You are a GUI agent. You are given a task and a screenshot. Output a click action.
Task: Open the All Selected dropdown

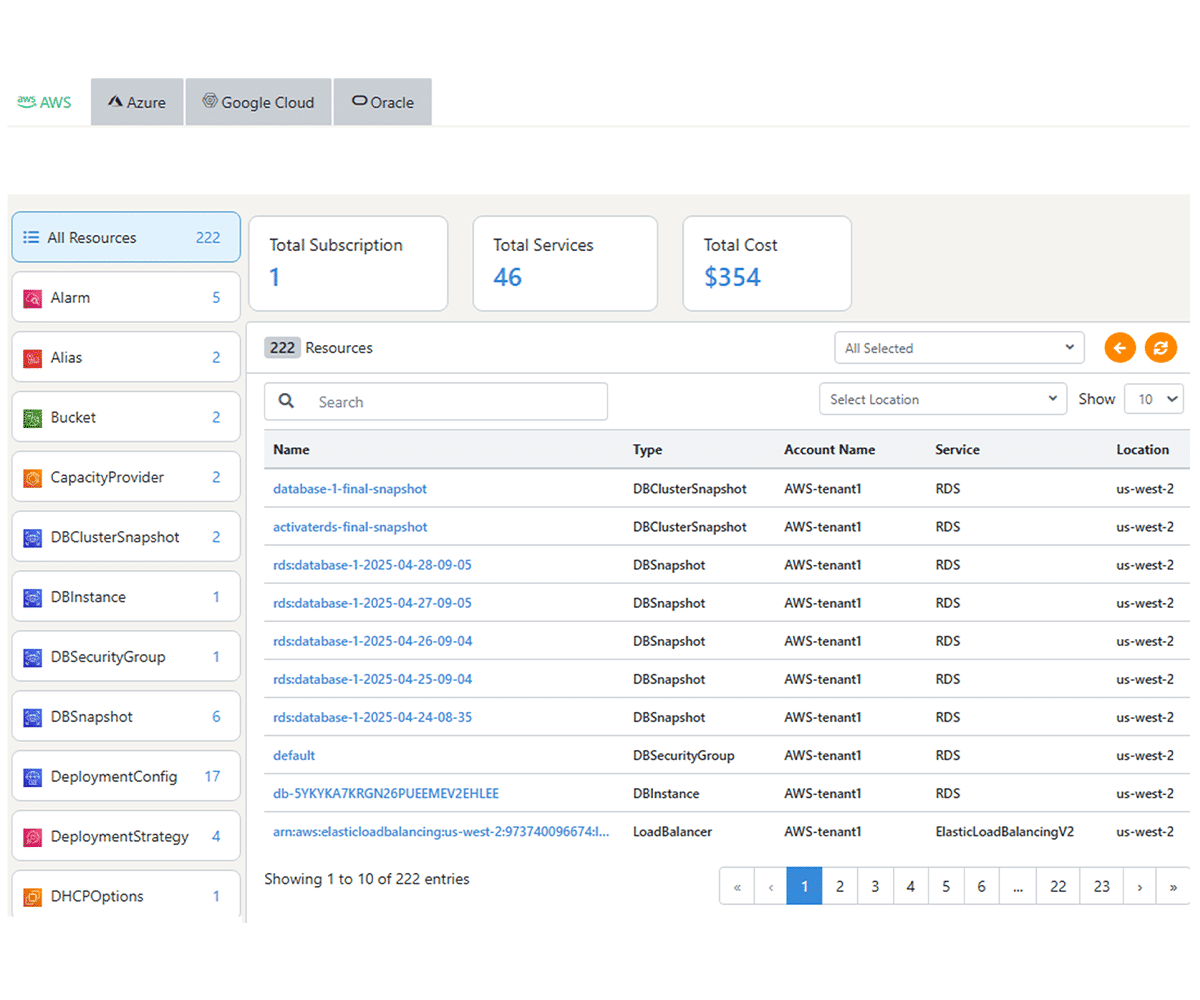pyautogui.click(x=958, y=348)
